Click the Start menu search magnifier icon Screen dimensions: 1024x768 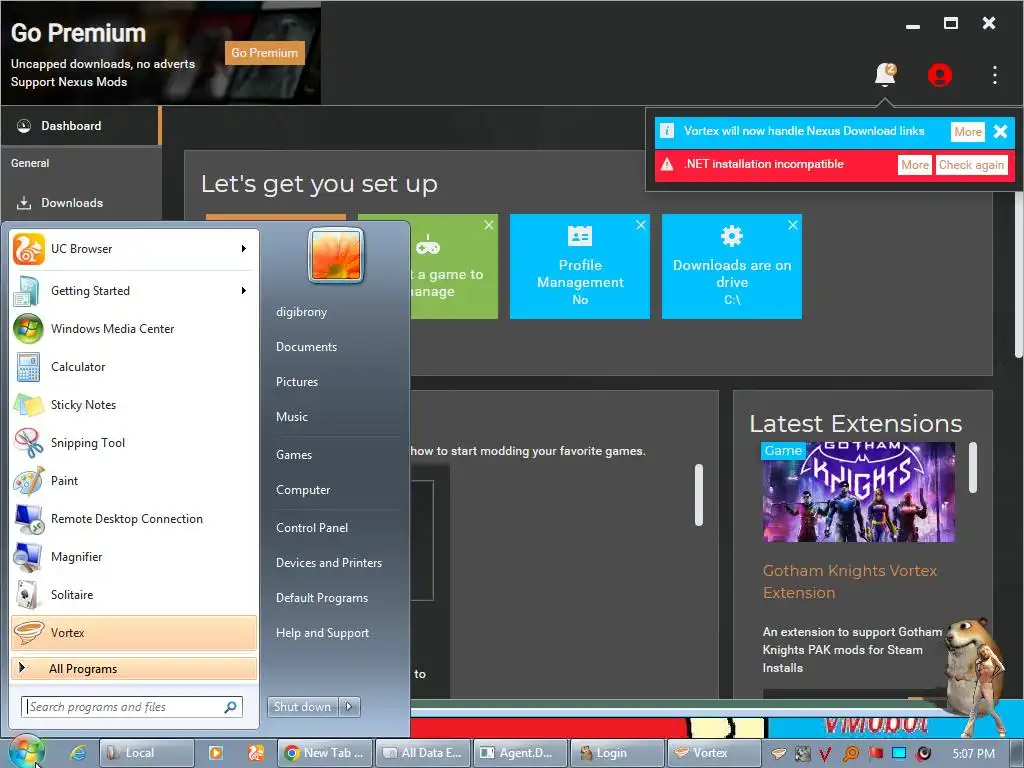[231, 707]
